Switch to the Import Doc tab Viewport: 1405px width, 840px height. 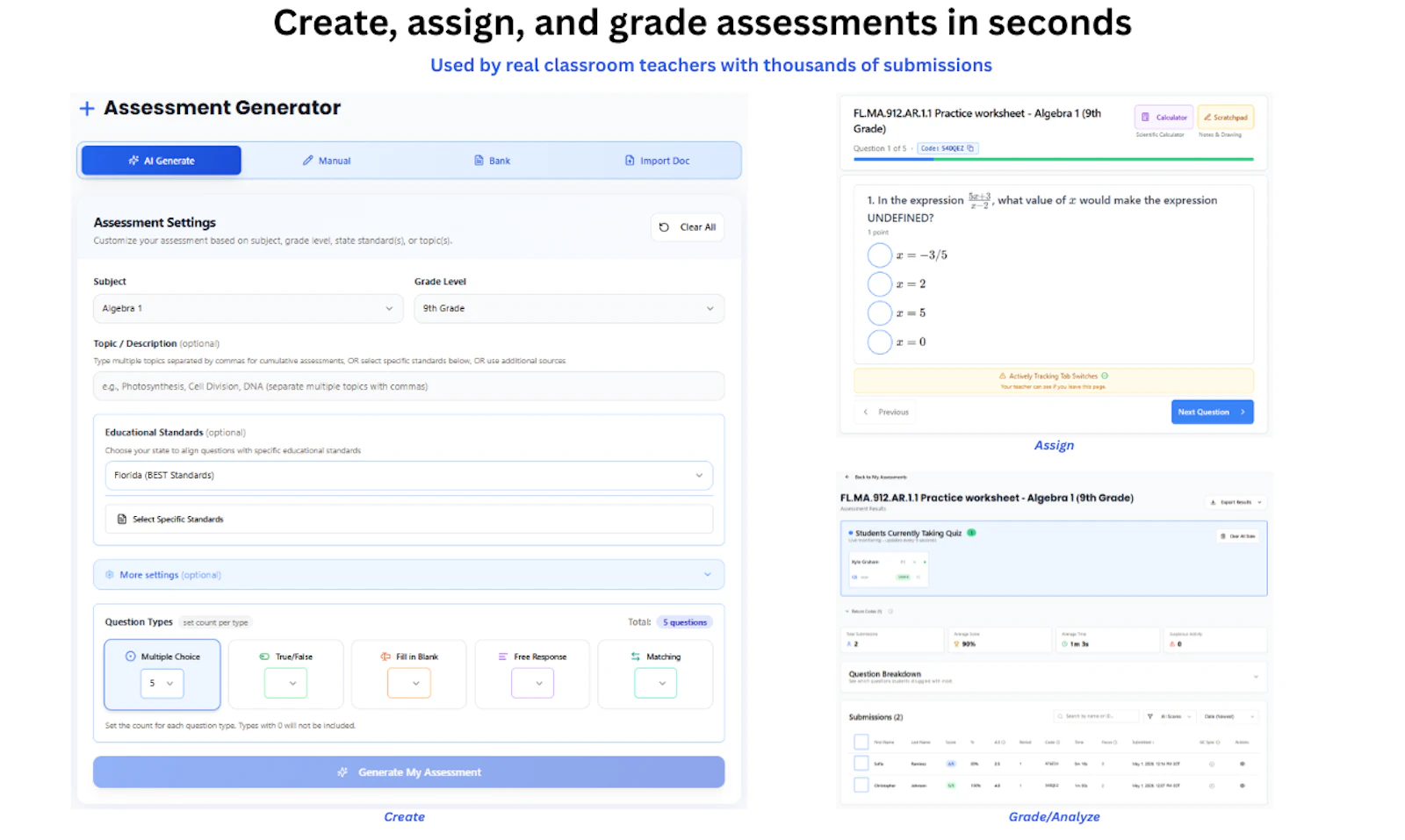point(658,161)
